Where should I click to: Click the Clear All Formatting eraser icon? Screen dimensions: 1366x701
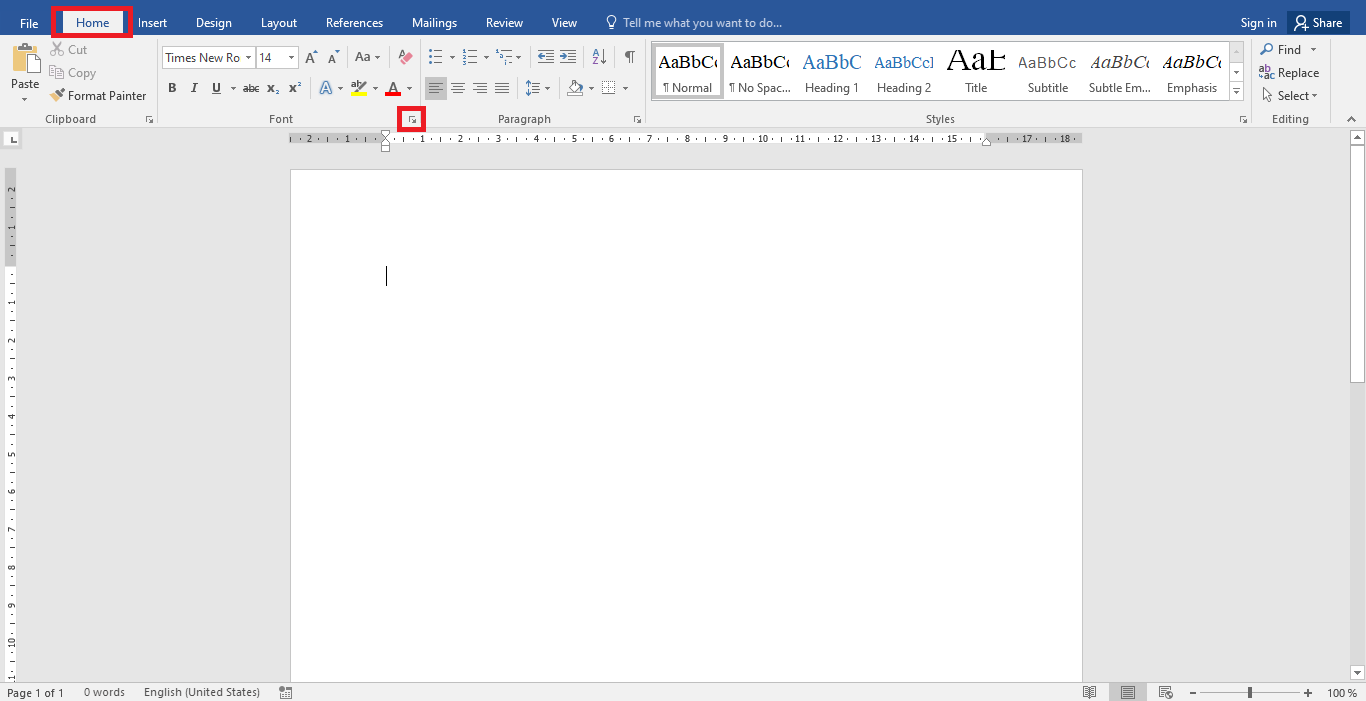(x=405, y=58)
